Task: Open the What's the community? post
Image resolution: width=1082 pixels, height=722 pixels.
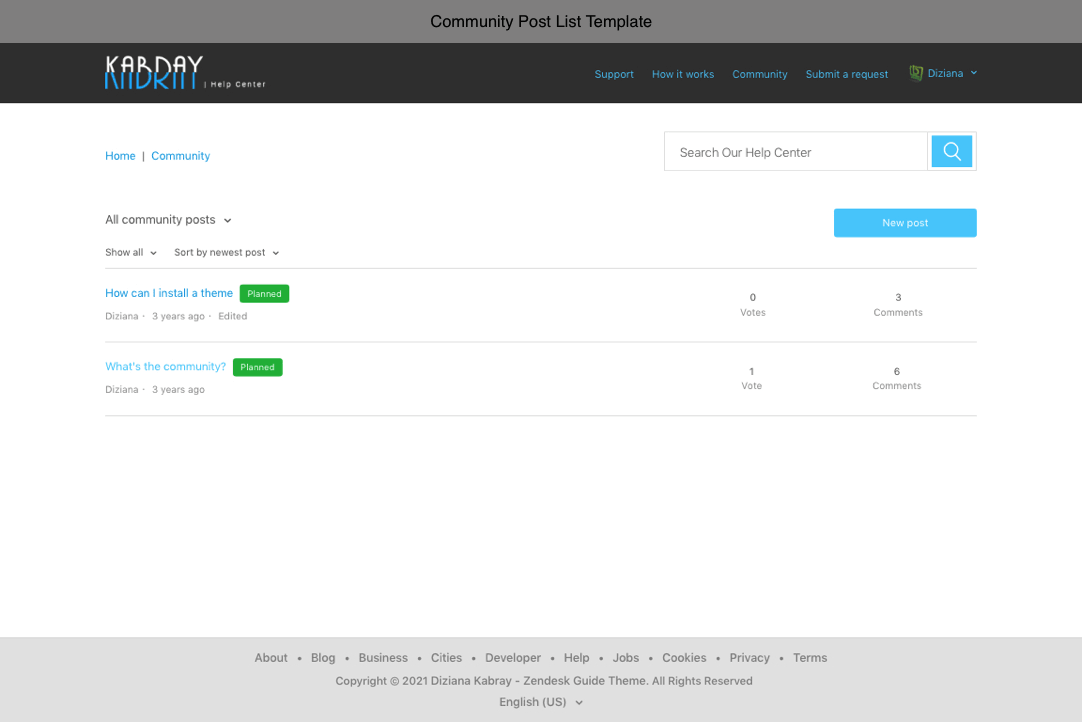Action: [165, 367]
